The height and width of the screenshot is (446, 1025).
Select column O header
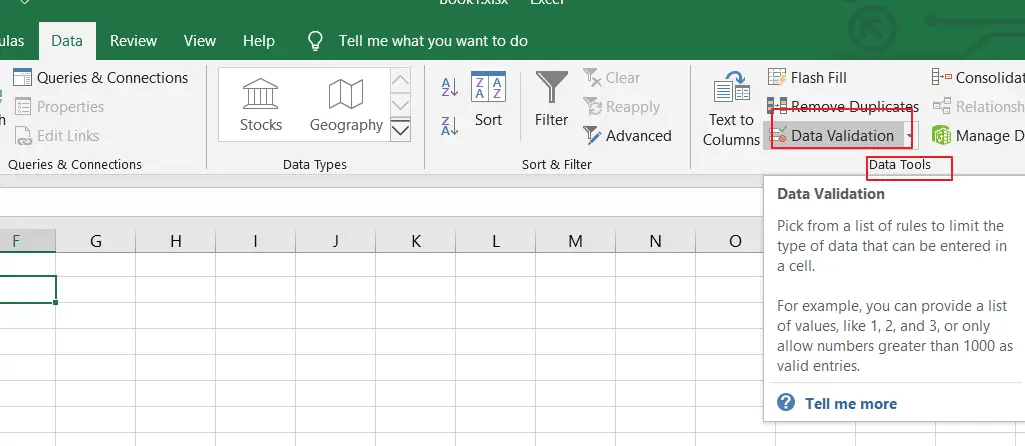pos(735,241)
